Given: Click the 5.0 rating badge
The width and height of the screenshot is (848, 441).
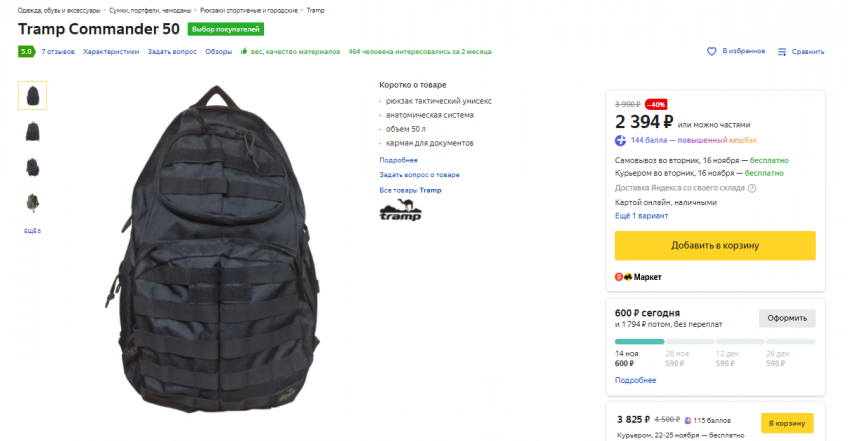Looking at the screenshot, I should click(x=26, y=51).
